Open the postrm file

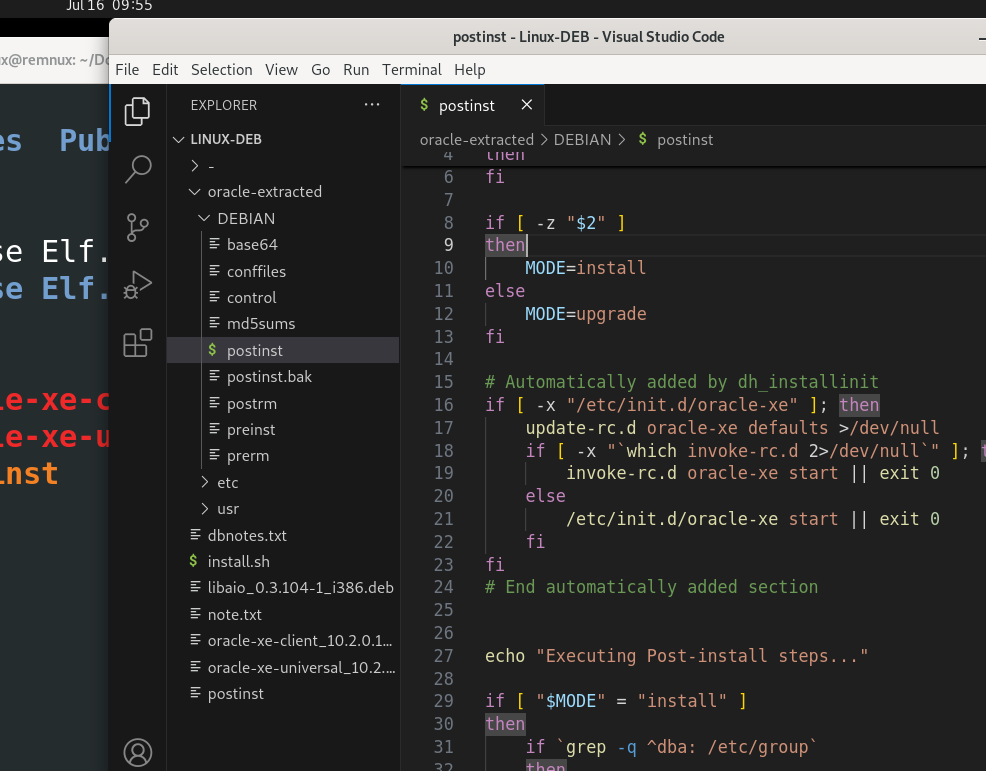click(283, 403)
